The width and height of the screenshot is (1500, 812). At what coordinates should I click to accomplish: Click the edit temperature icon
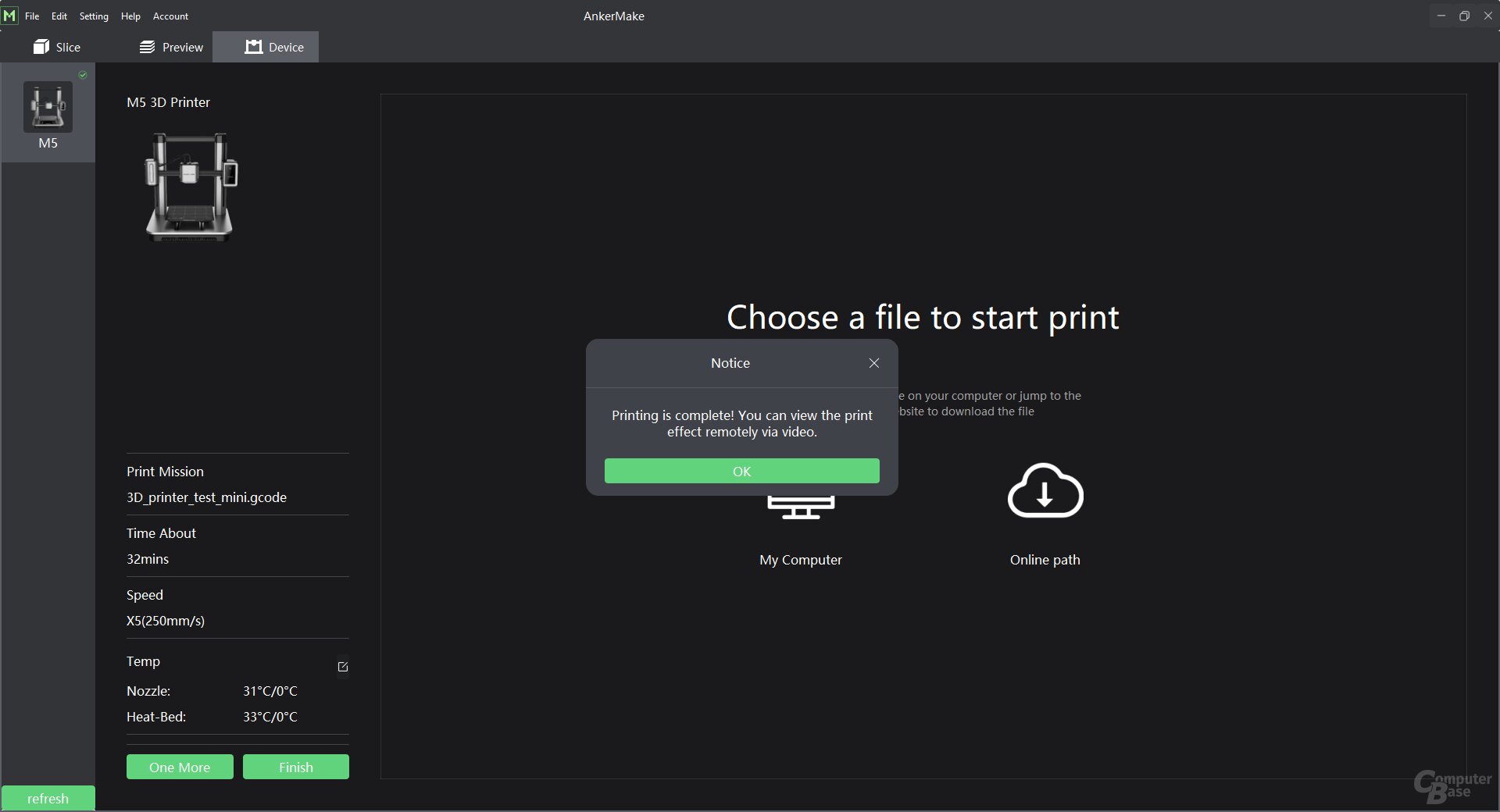click(342, 667)
